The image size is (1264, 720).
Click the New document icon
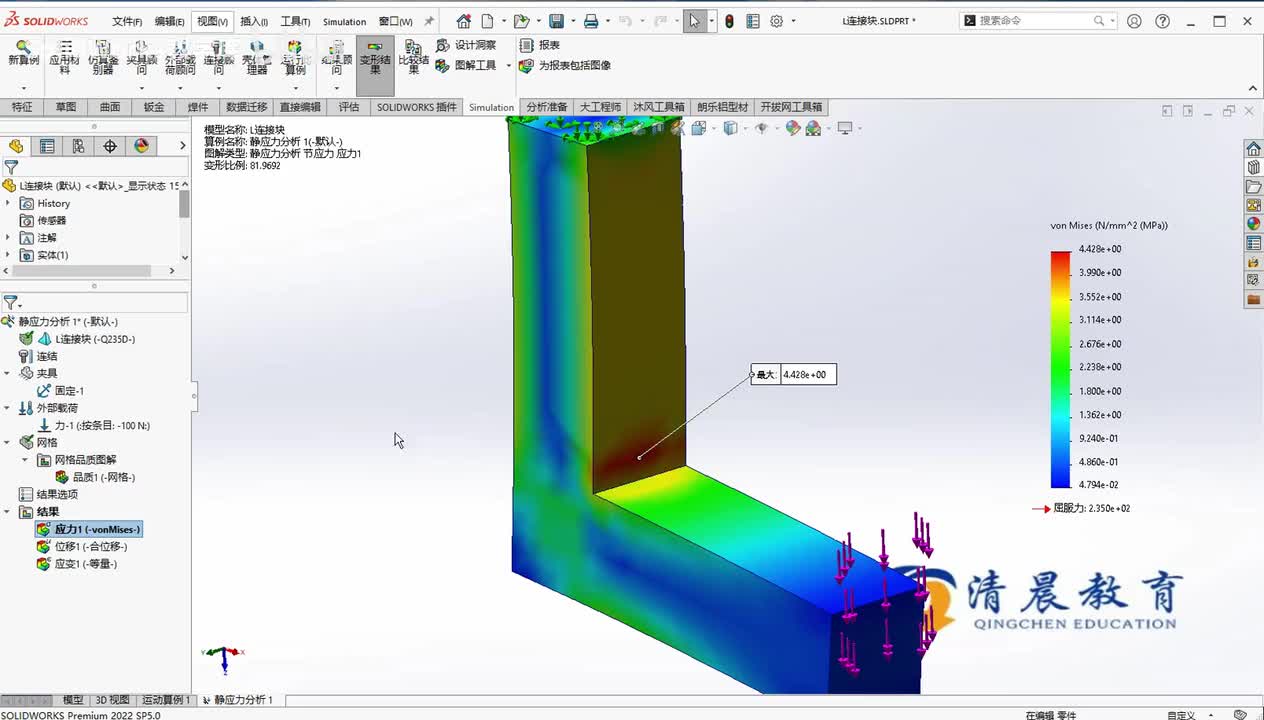click(x=487, y=21)
